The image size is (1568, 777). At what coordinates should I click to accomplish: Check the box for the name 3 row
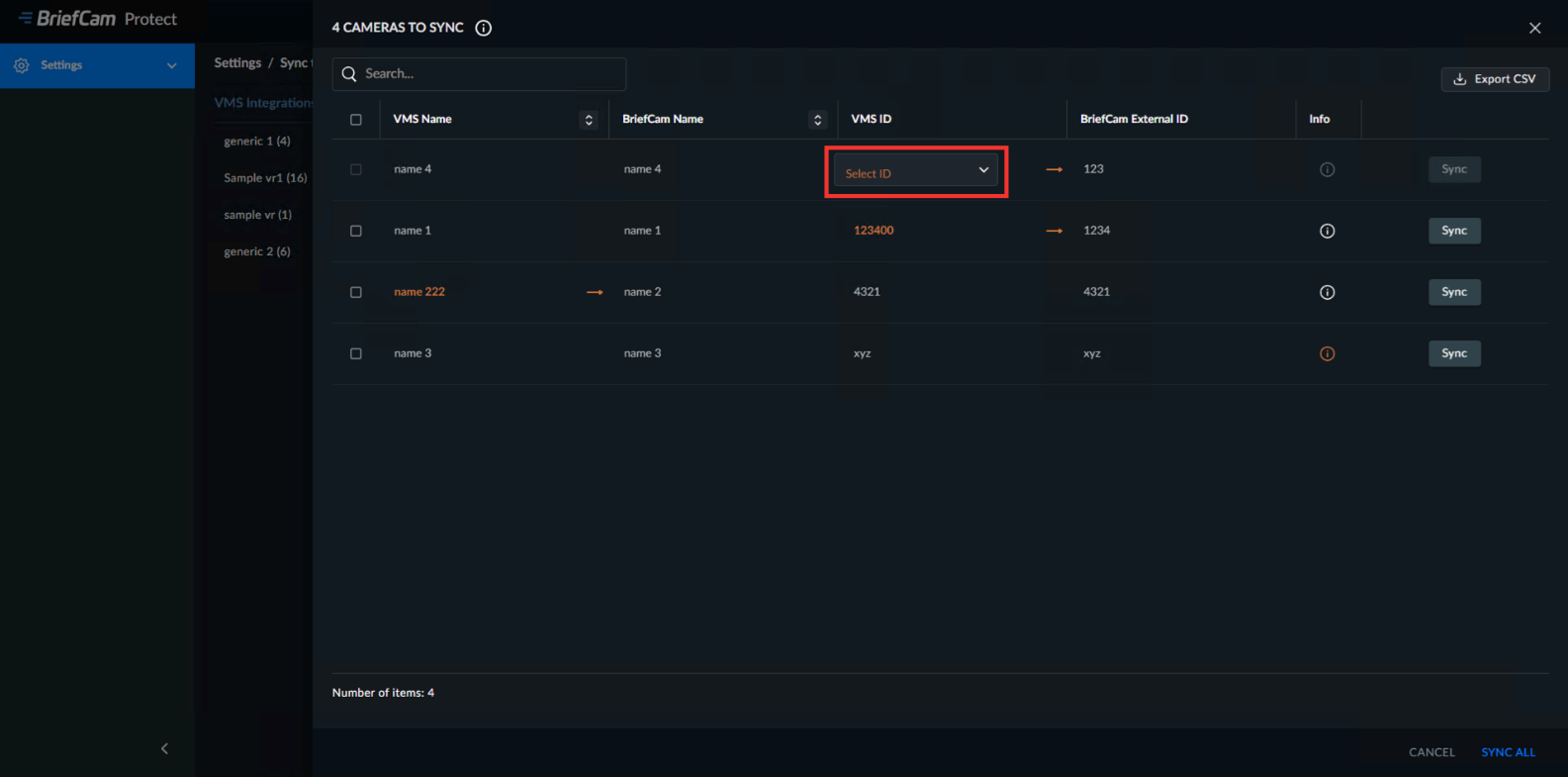point(356,353)
